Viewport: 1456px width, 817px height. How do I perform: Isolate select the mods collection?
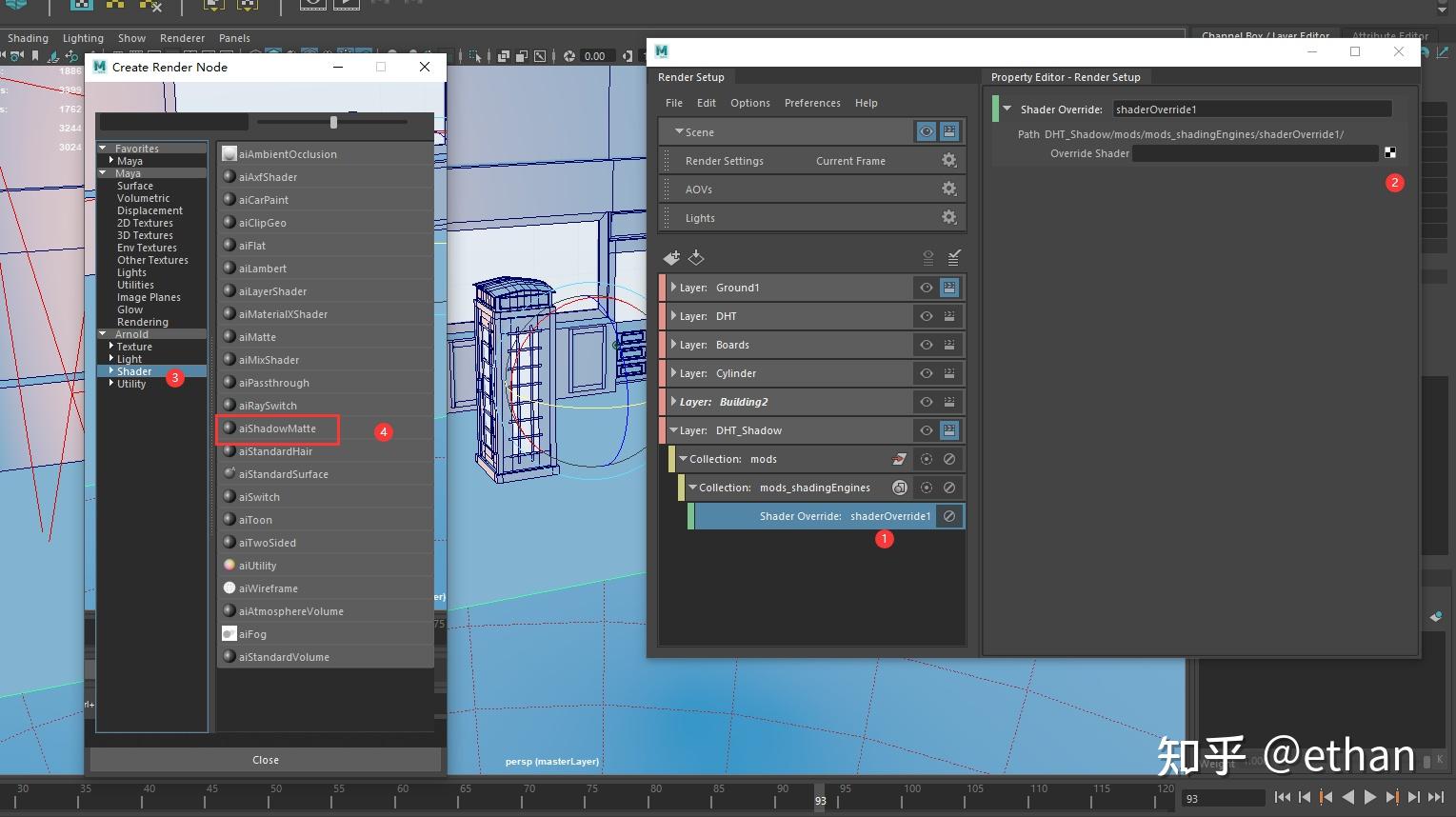(x=926, y=458)
